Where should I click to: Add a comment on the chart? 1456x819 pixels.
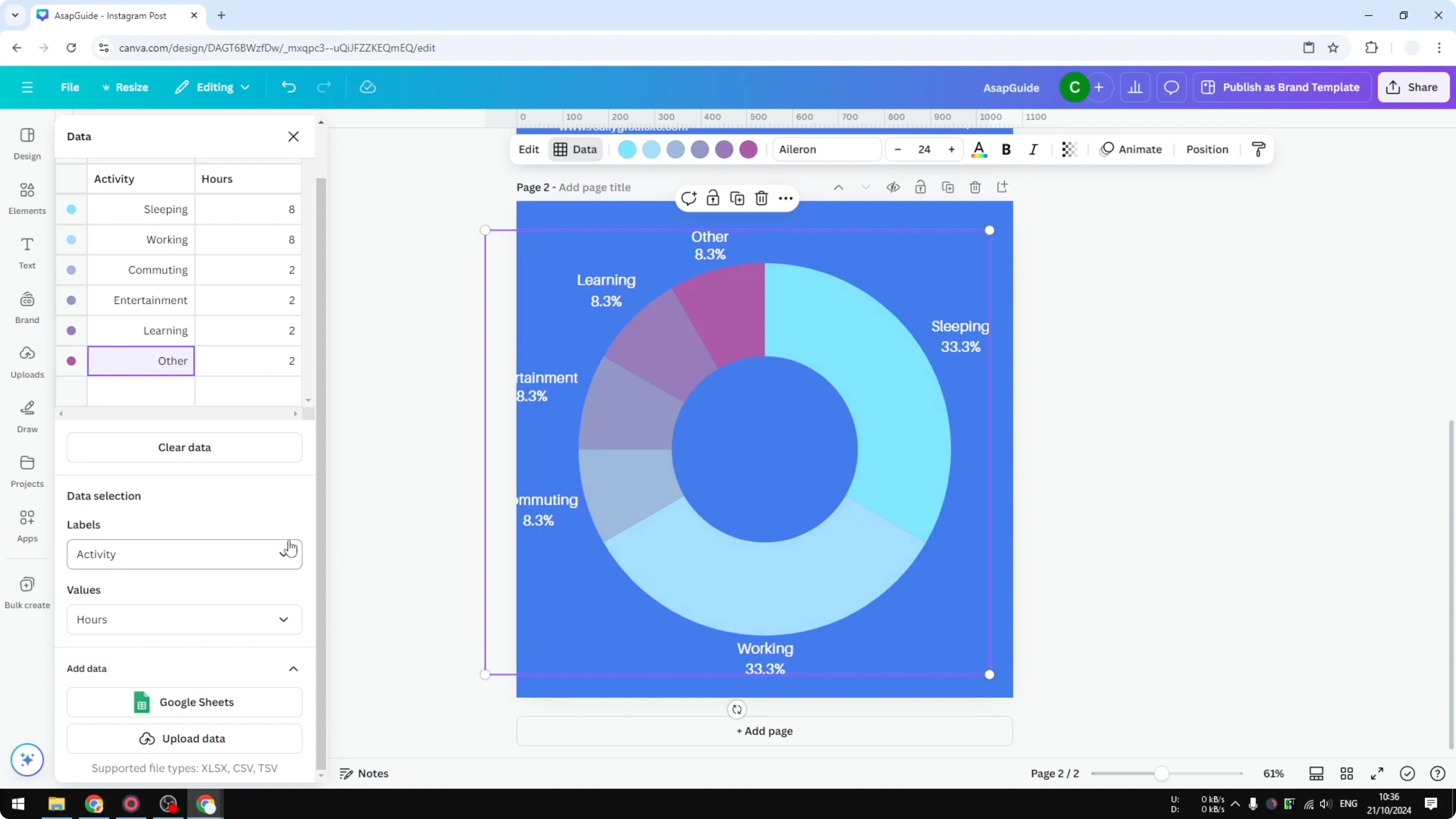pyautogui.click(x=689, y=198)
